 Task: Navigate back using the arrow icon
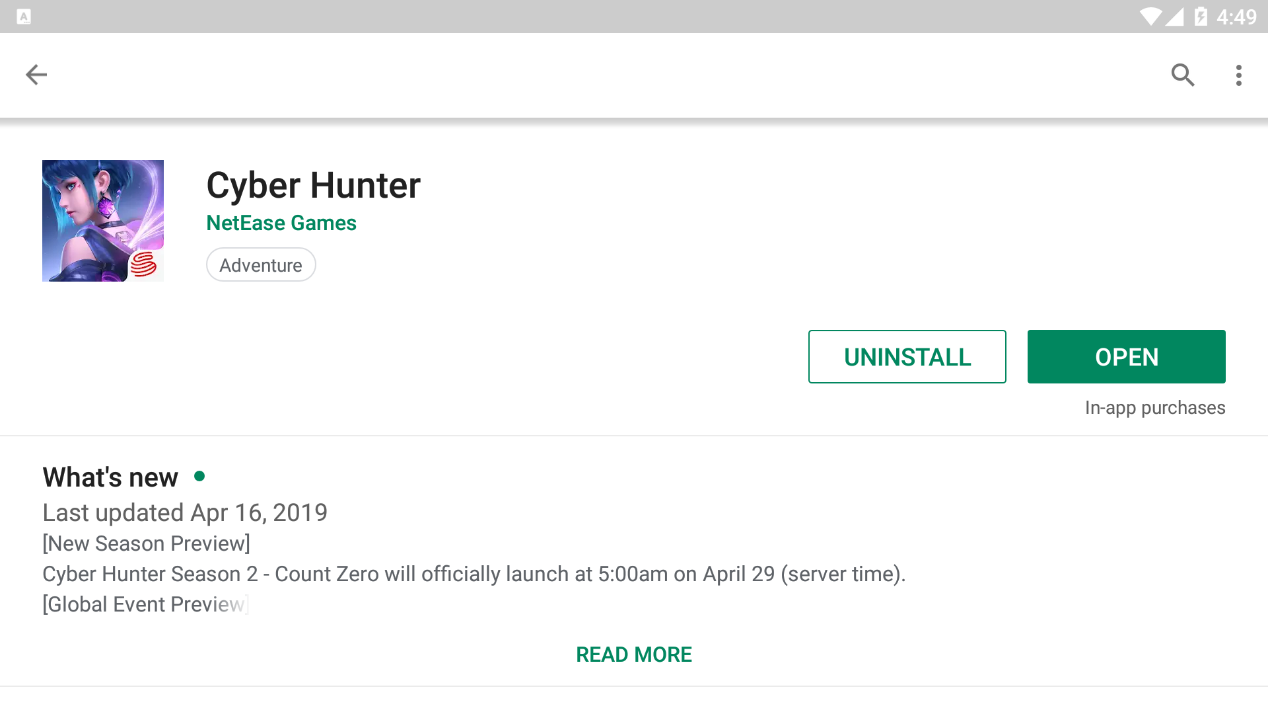pyautogui.click(x=36, y=74)
